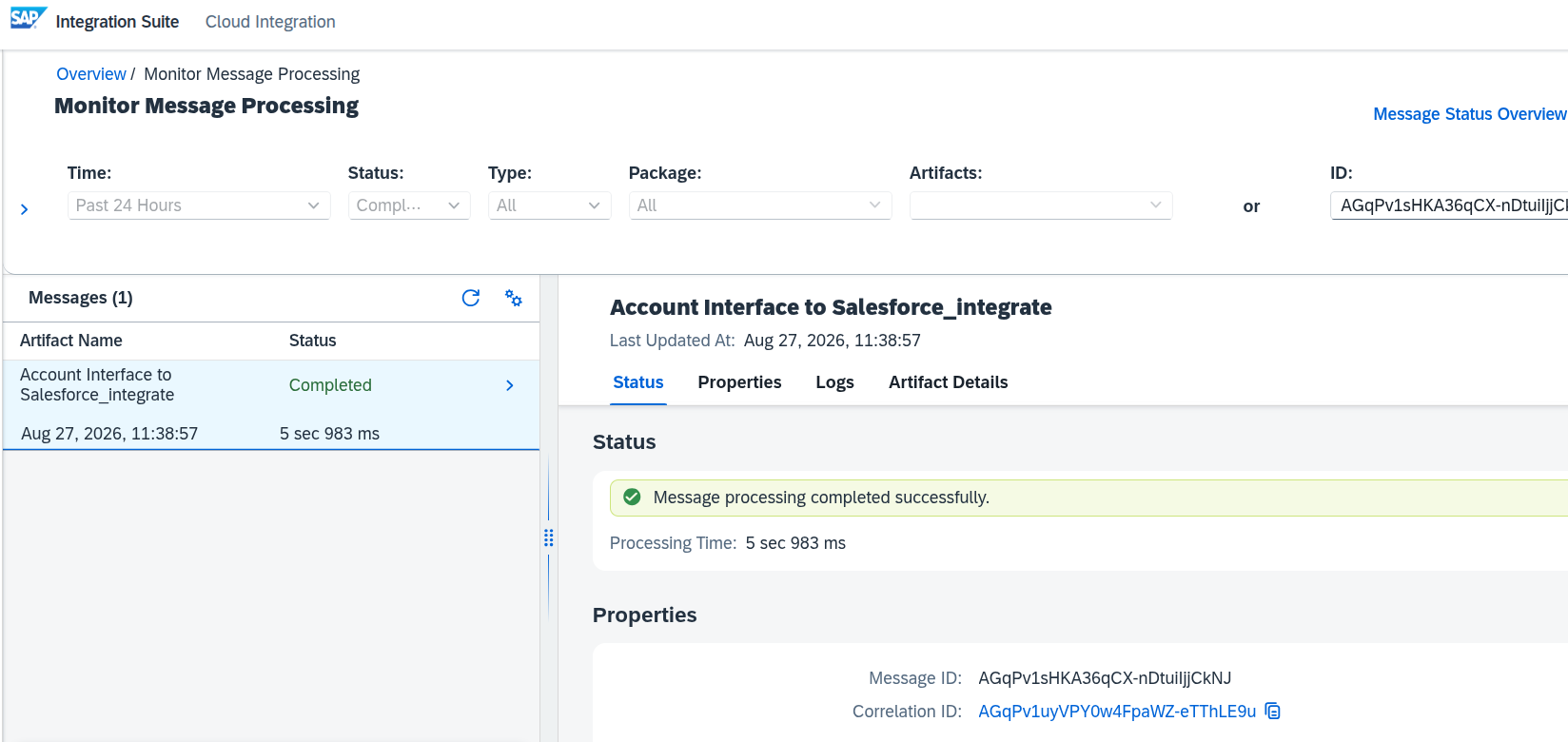Click the Completed status text

tap(330, 385)
